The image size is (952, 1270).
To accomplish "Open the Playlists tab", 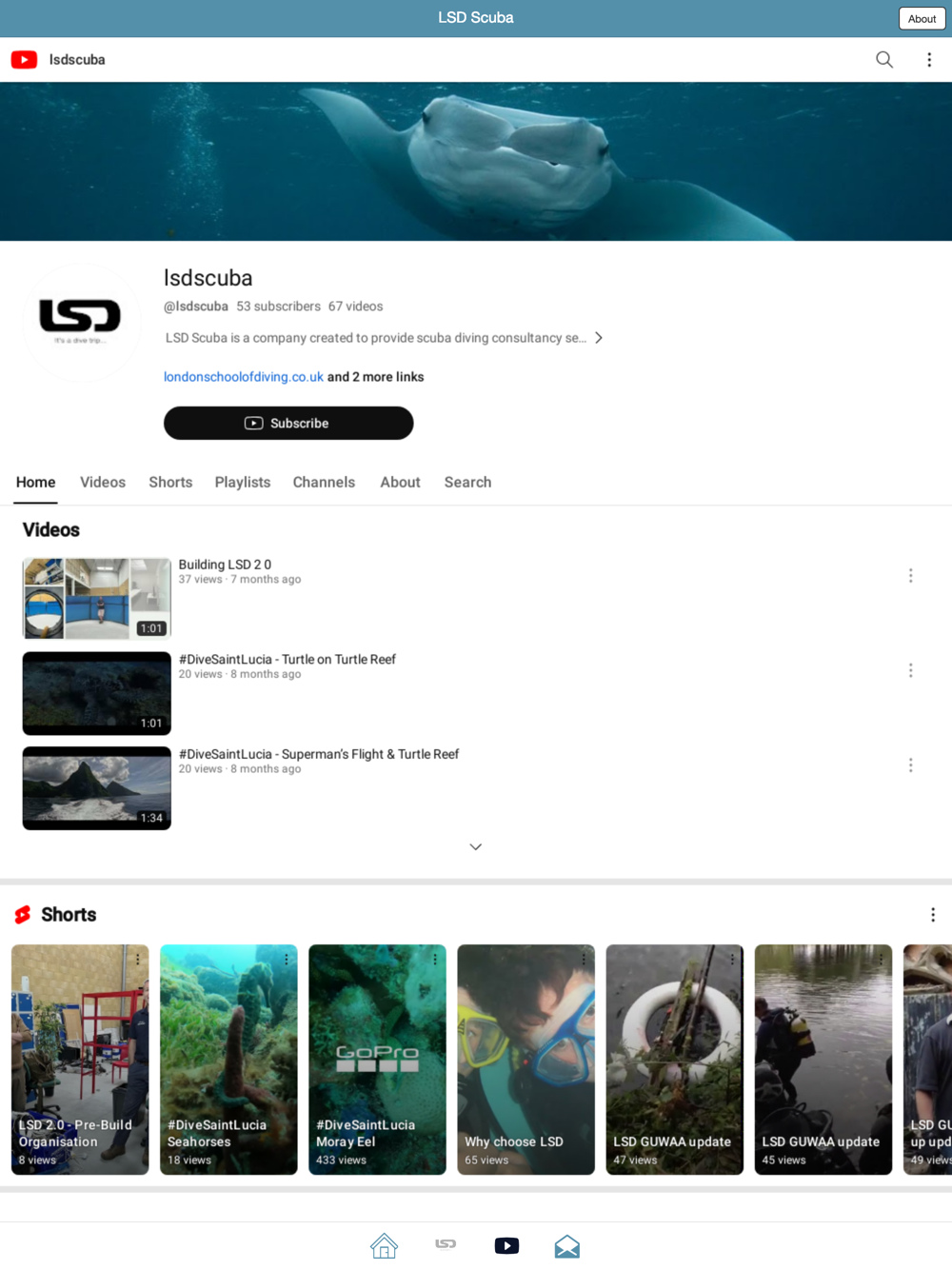I will (243, 483).
